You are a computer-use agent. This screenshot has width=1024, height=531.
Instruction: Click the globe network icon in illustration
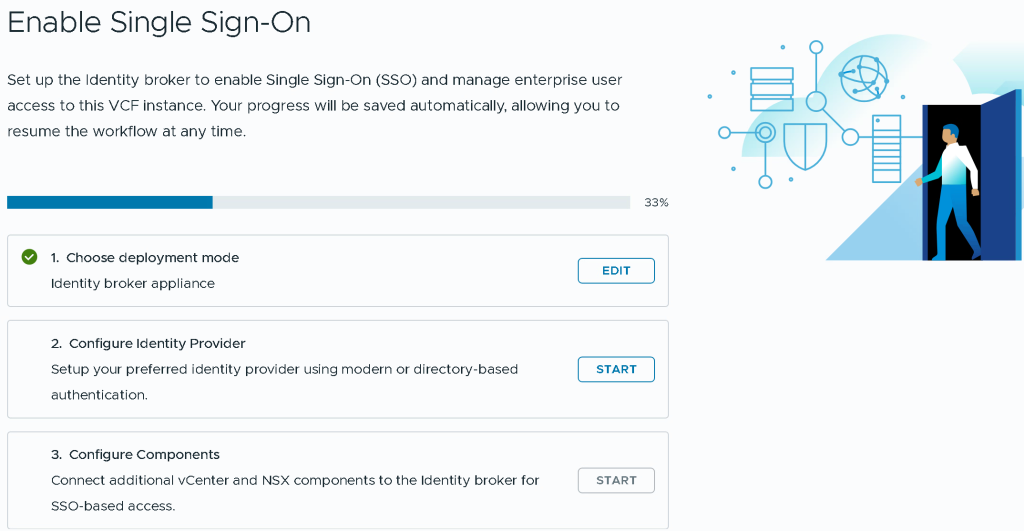click(863, 78)
